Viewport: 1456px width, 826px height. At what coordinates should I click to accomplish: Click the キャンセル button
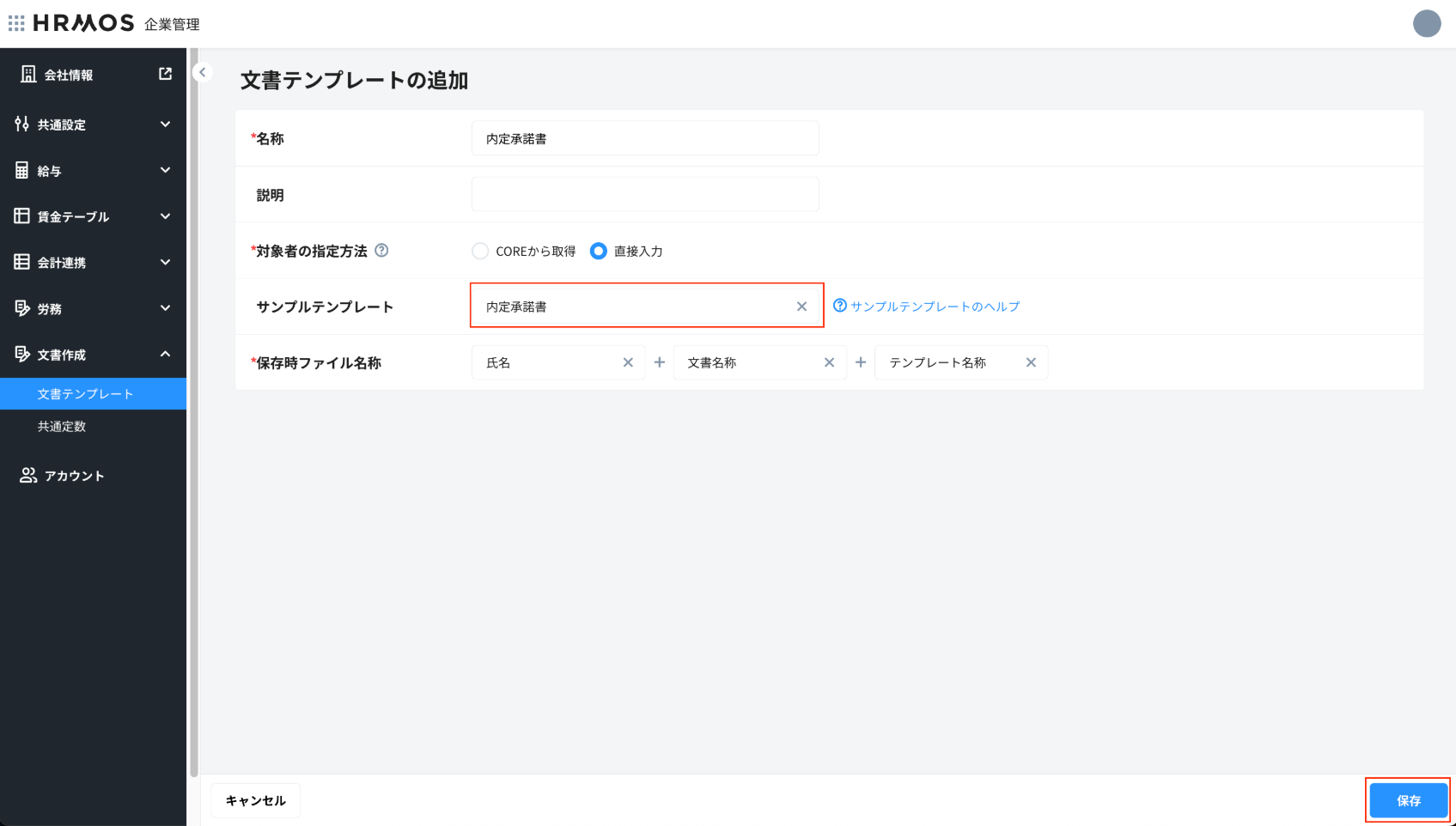tap(255, 800)
